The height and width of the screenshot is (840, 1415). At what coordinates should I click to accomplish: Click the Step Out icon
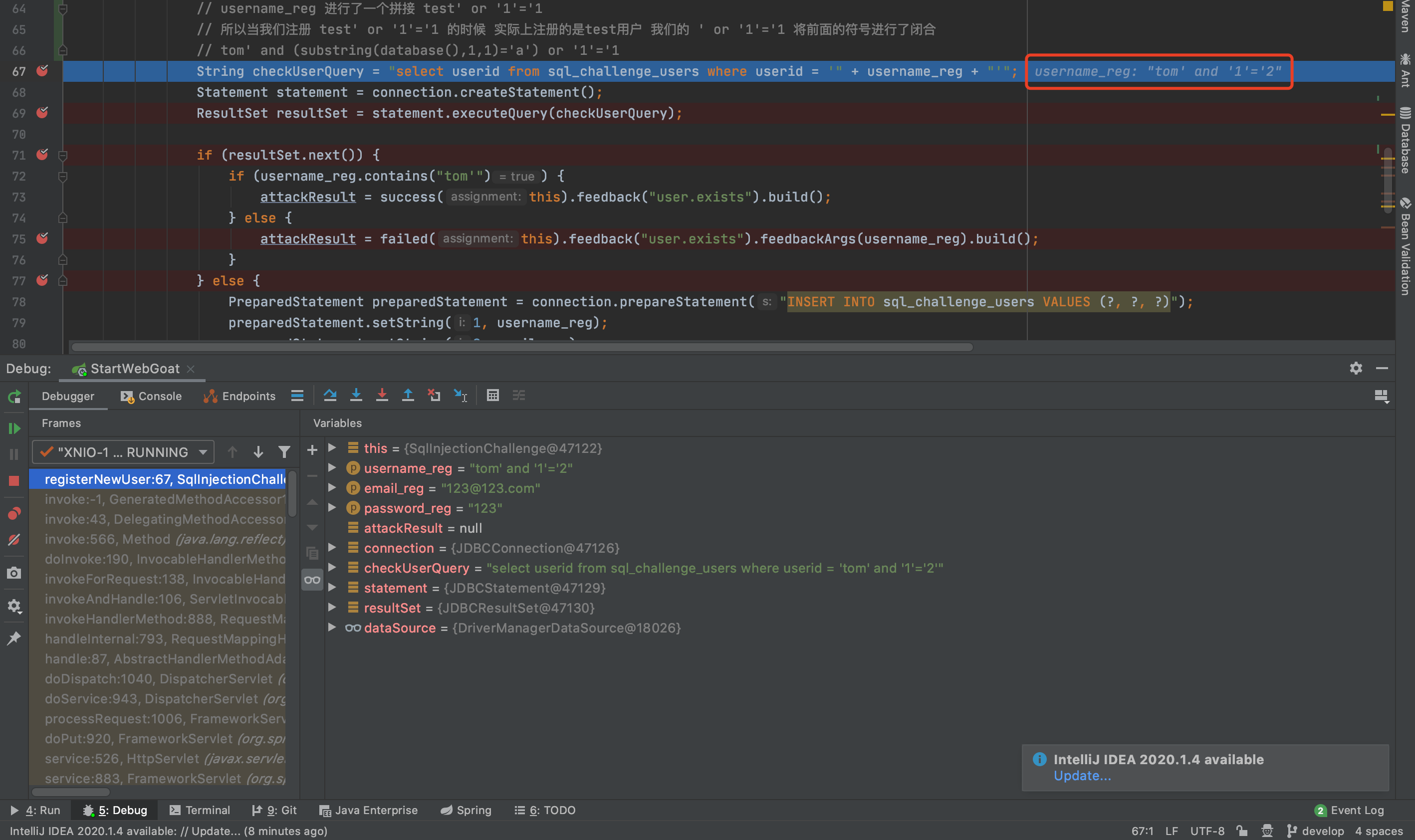(408, 395)
